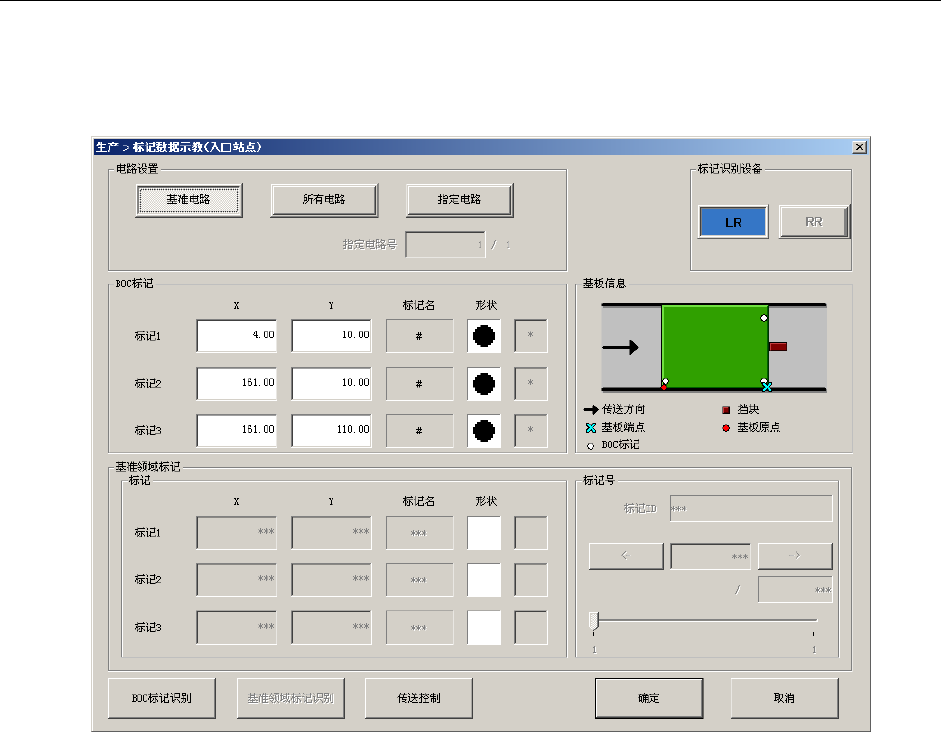Select 基准电路 circuit setting
This screenshot has width=941, height=732.
pos(188,200)
